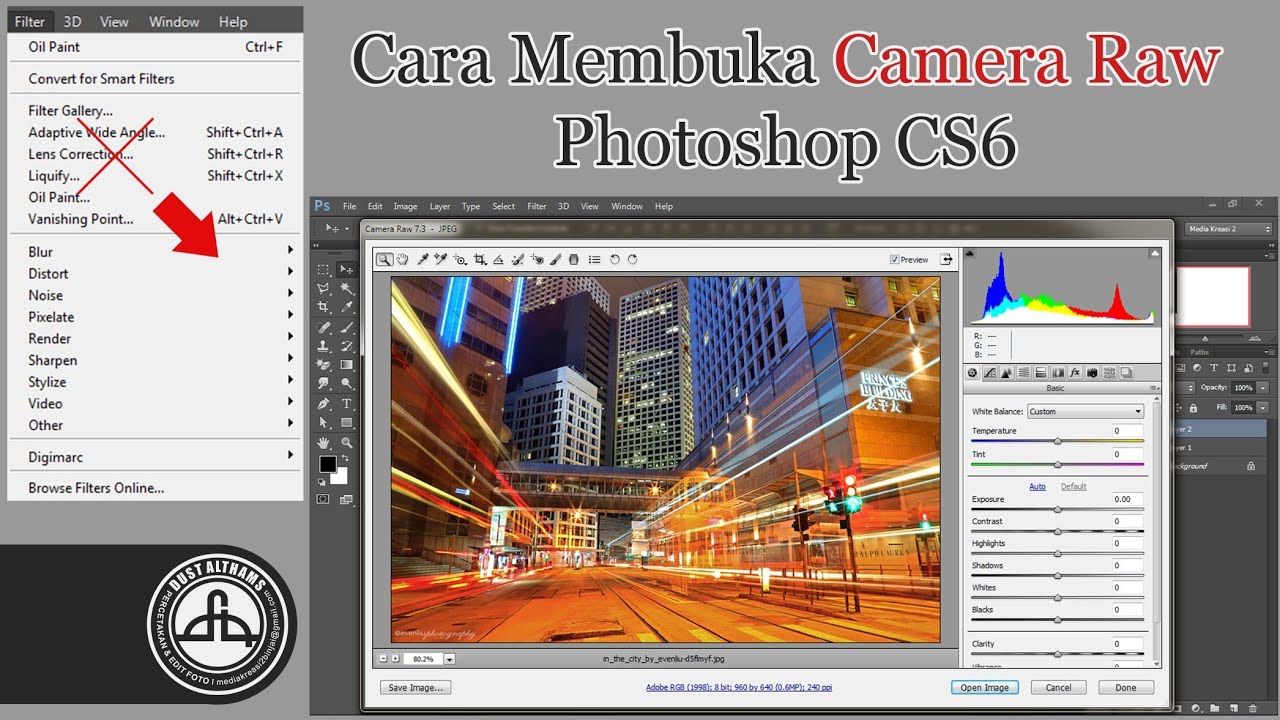Select the Targeted Adjustment tool
1280x720 pixels.
coord(460,260)
